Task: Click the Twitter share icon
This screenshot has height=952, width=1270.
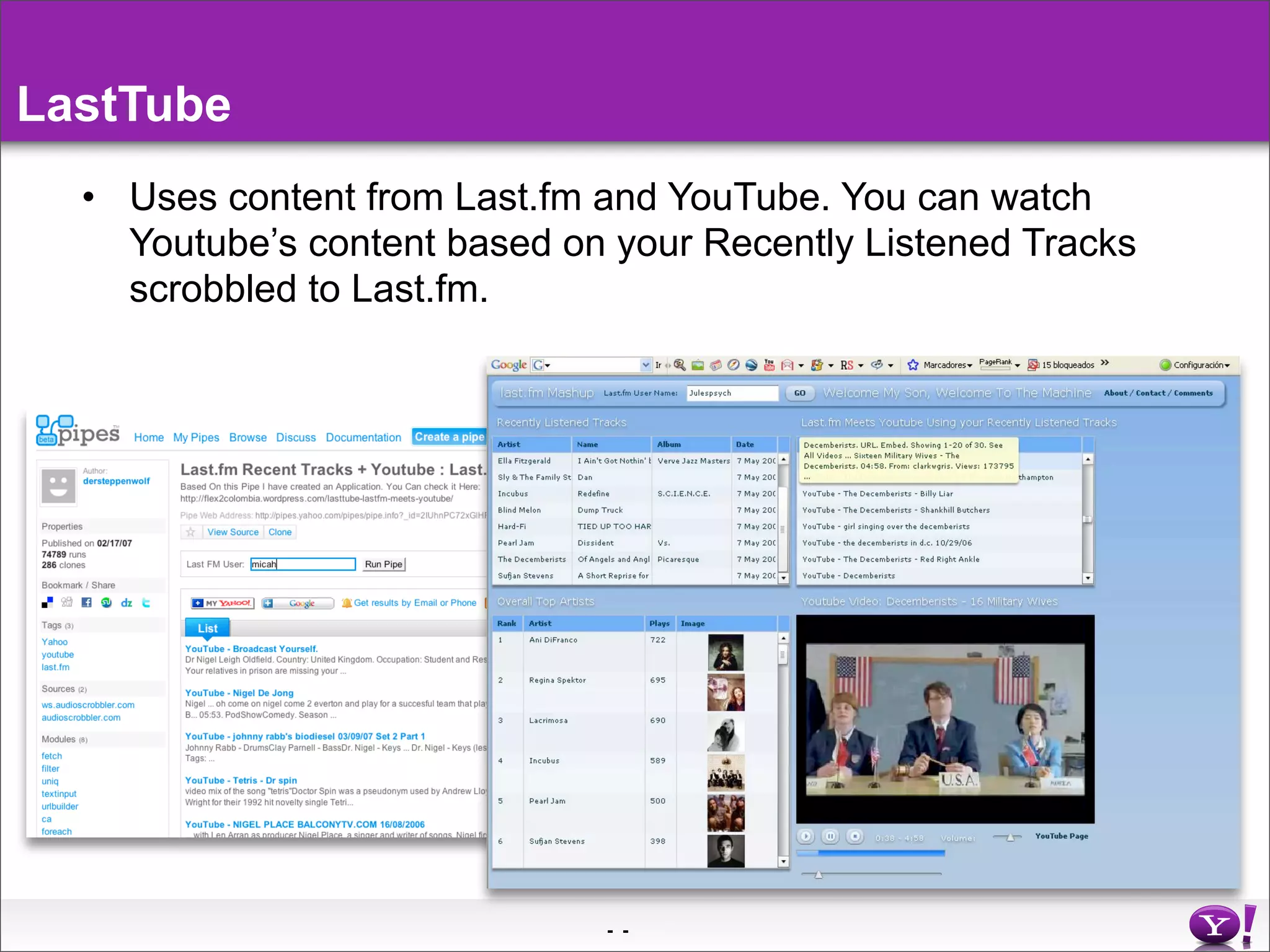Action: [x=146, y=602]
